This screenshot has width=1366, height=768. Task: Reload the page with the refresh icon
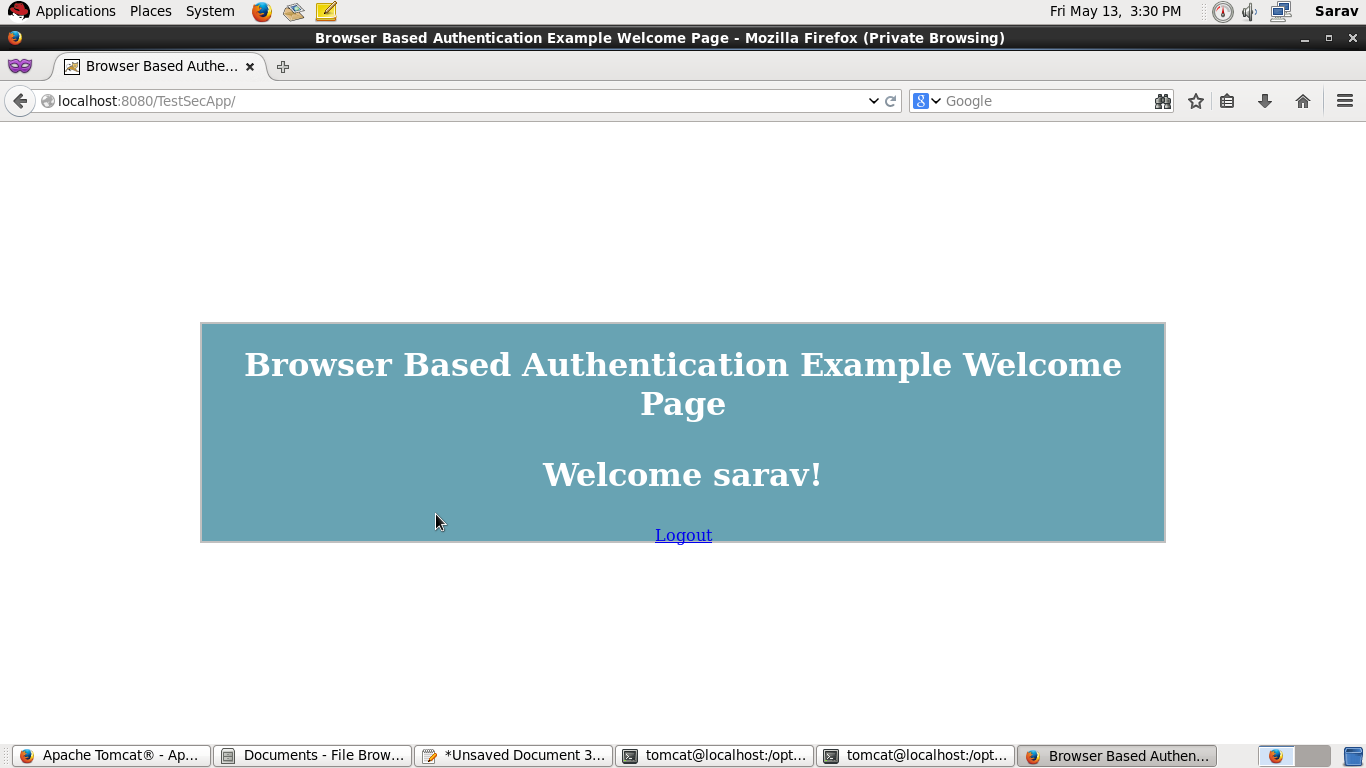coord(890,100)
